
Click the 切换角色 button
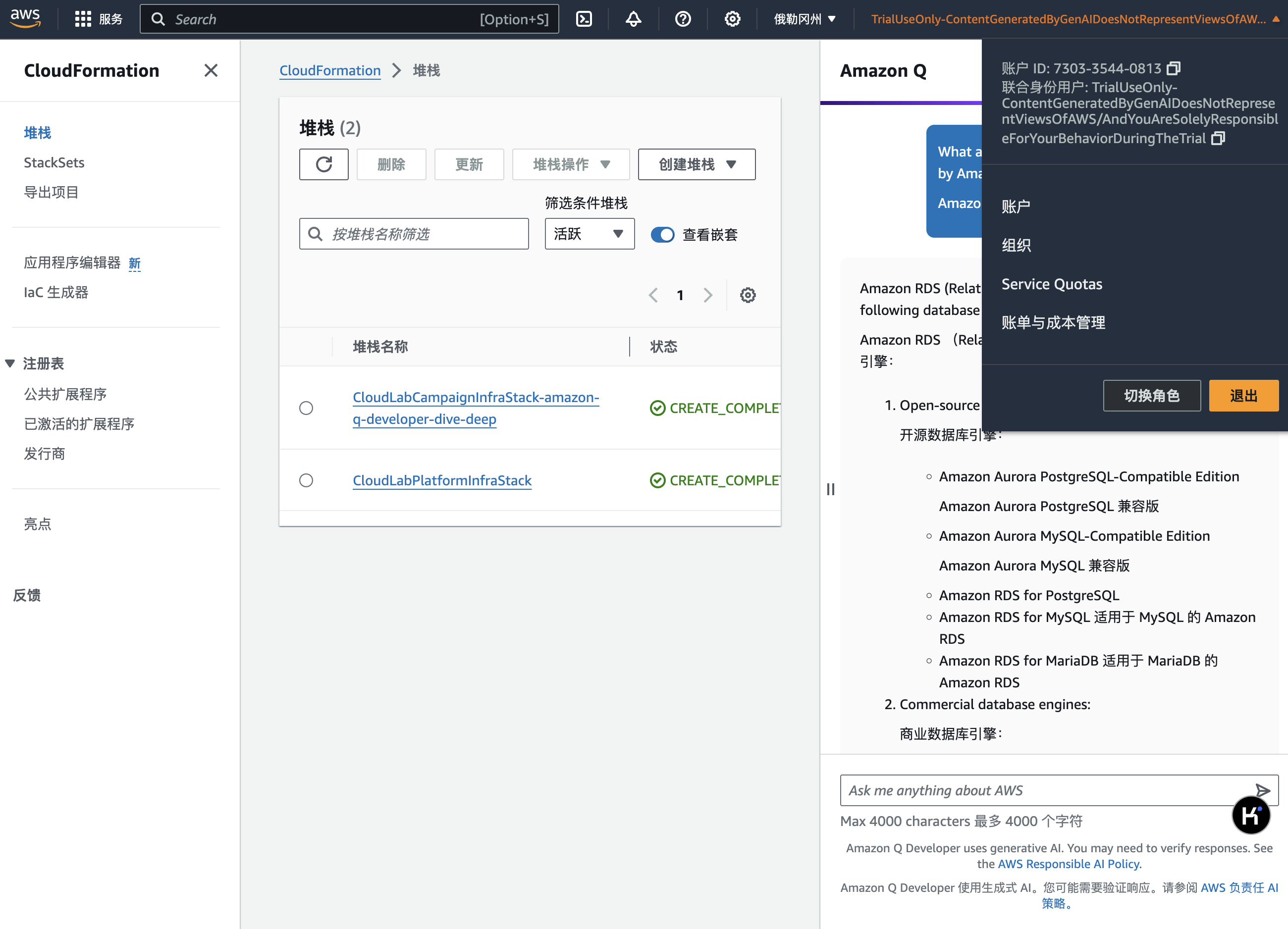(x=1152, y=396)
